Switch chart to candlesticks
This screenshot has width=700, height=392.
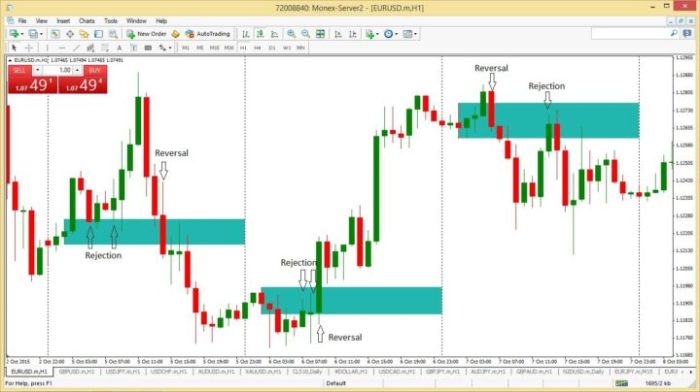[260, 33]
